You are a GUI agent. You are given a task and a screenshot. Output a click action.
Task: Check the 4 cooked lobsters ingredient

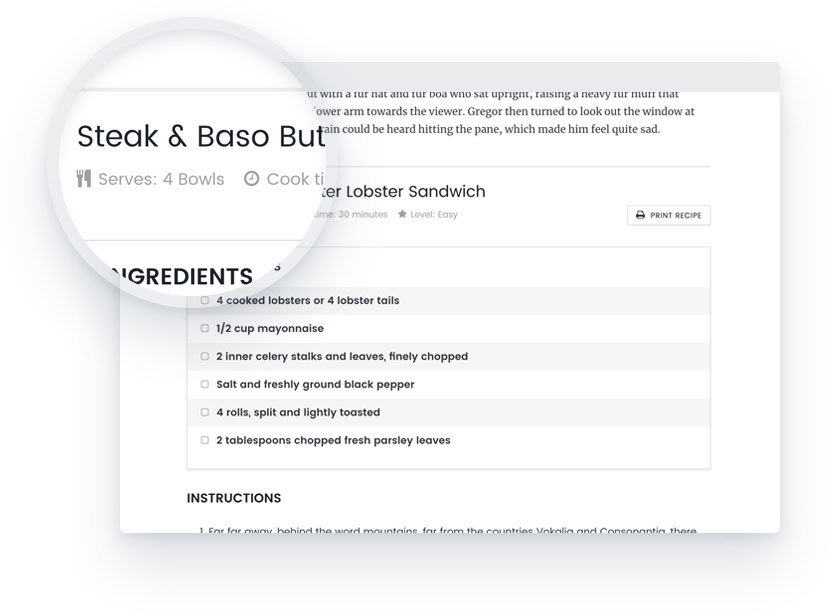(x=205, y=300)
